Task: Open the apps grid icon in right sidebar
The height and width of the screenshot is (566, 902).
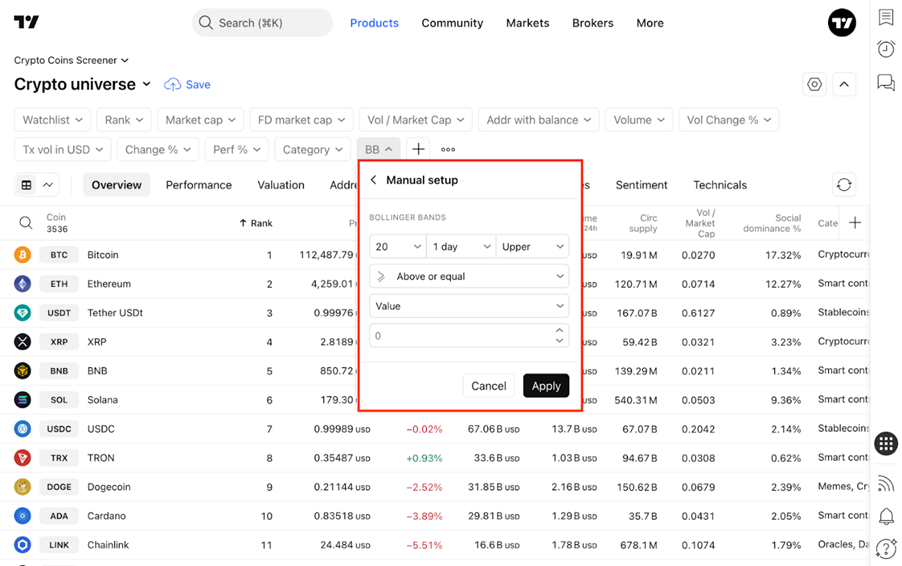Action: point(886,443)
